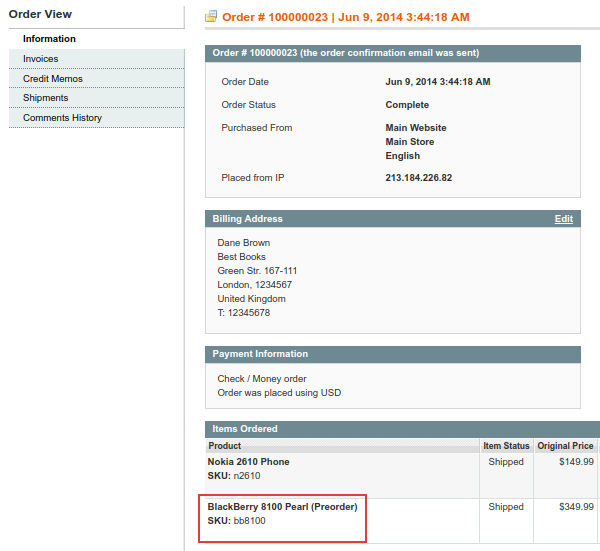Click the Shipped status for Nokia 2610

tap(506, 462)
